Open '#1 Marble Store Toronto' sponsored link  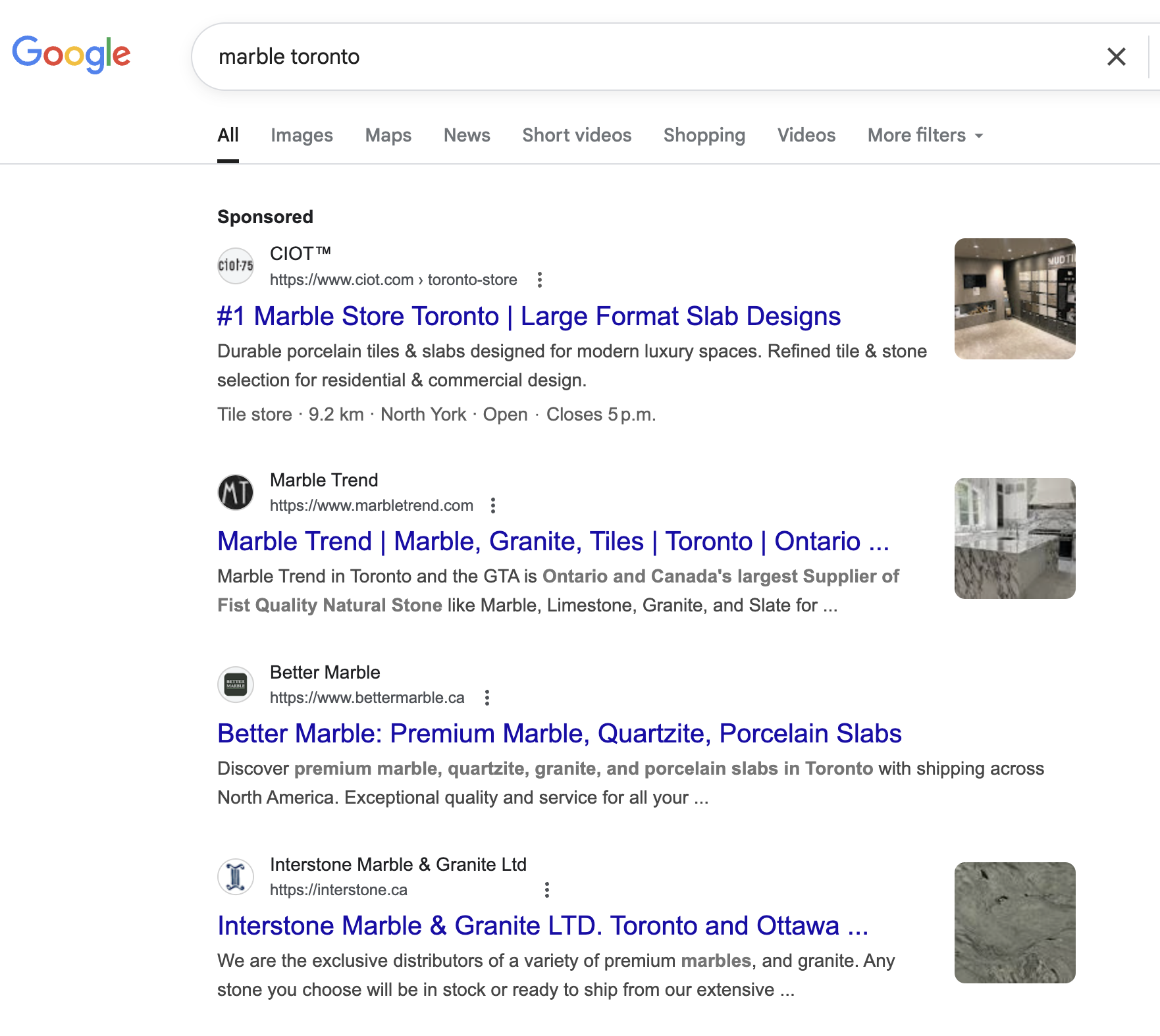click(529, 316)
